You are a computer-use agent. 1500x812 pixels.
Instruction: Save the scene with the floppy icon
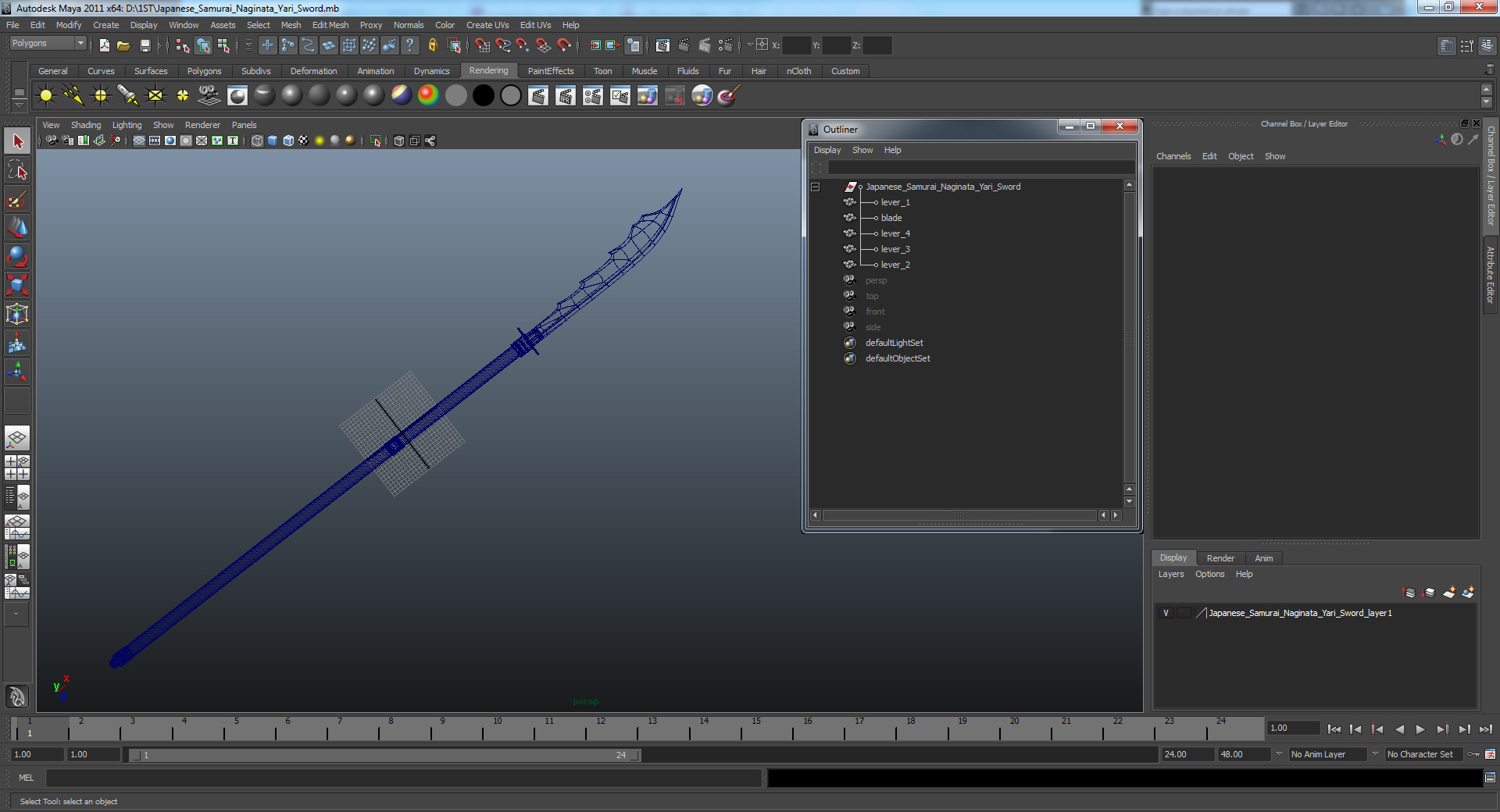pos(145,45)
